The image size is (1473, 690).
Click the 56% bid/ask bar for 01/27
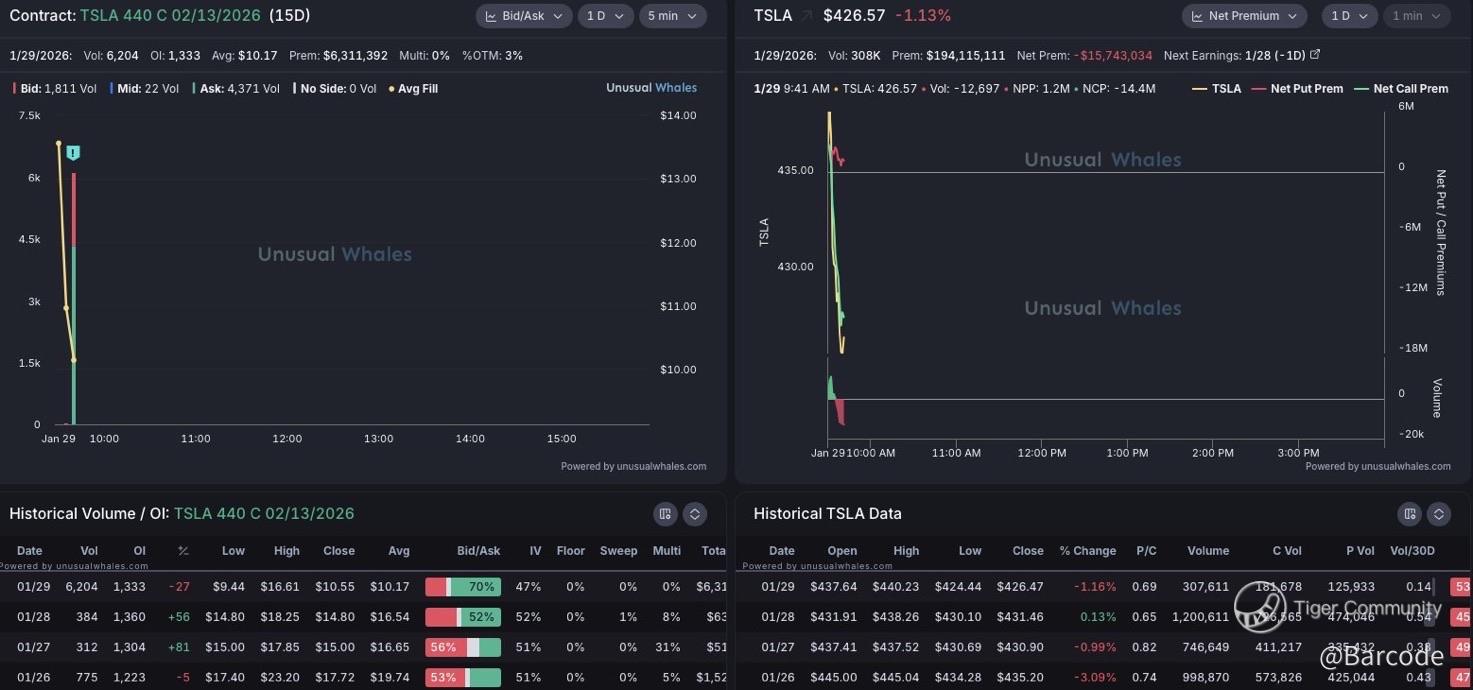point(463,647)
